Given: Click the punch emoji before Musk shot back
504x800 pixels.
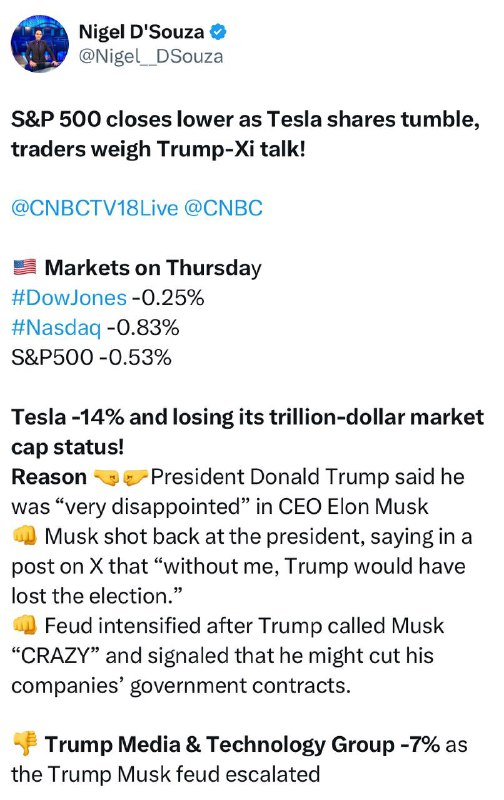Looking at the screenshot, I should pyautogui.click(x=24, y=536).
